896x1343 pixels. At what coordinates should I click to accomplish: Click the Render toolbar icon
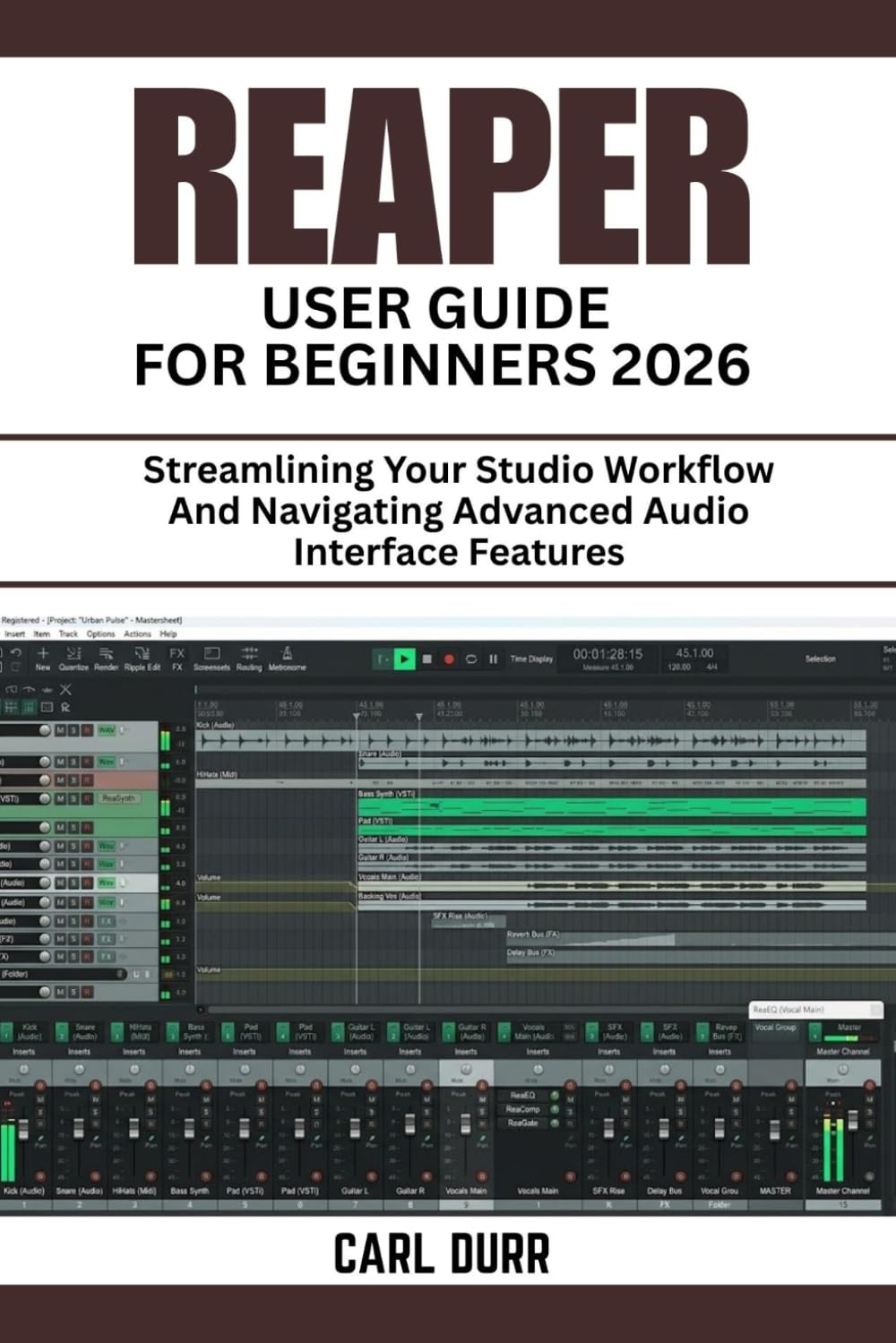tap(106, 659)
